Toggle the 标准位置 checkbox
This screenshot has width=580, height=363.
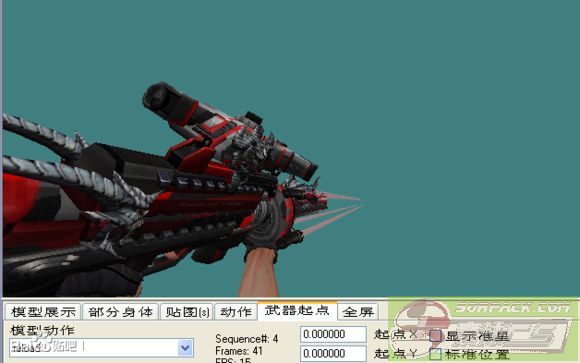click(435, 354)
